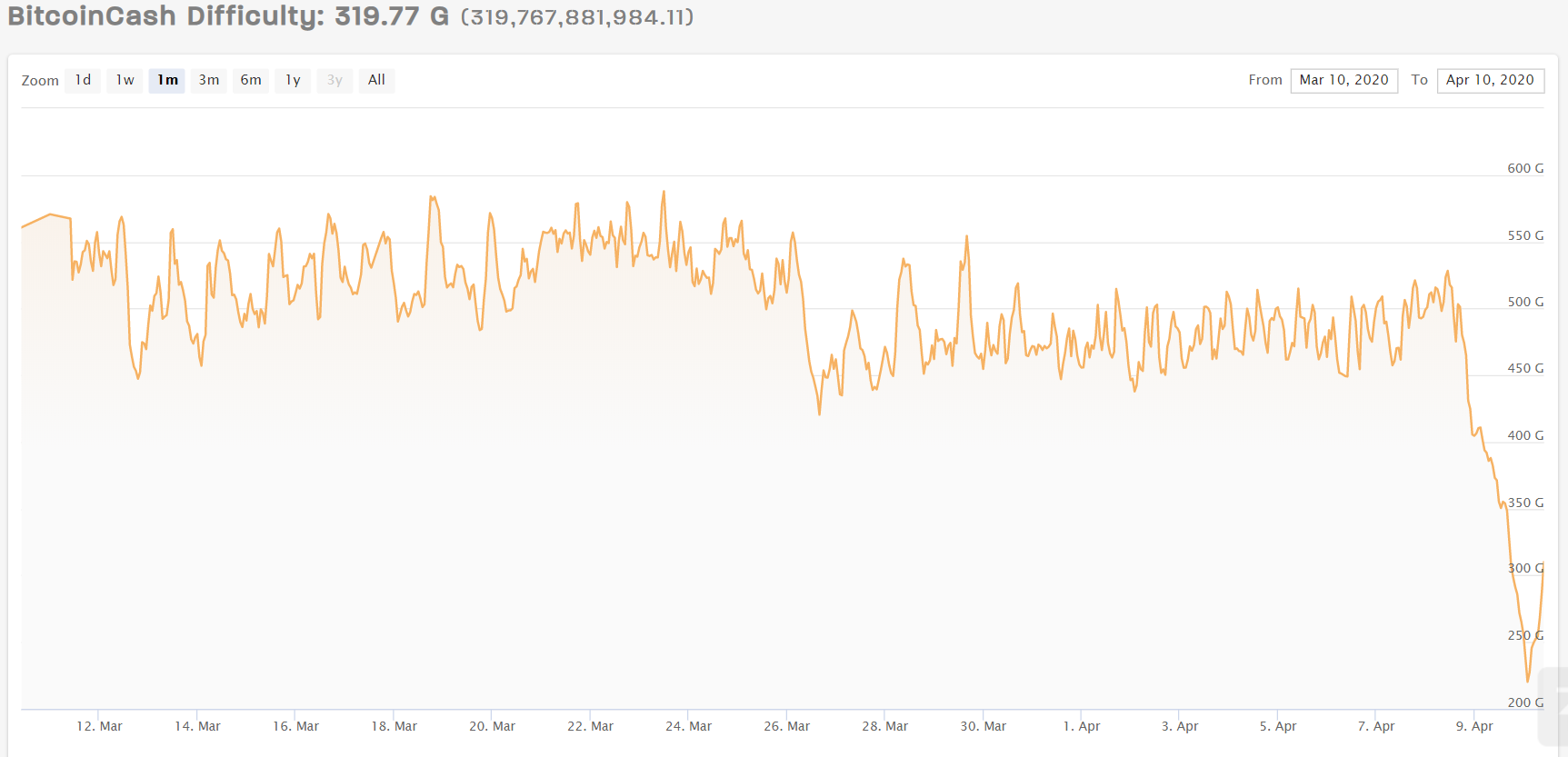The width and height of the screenshot is (1568, 757).
Task: Click the 450 G y-axis label
Action: pos(1525,368)
